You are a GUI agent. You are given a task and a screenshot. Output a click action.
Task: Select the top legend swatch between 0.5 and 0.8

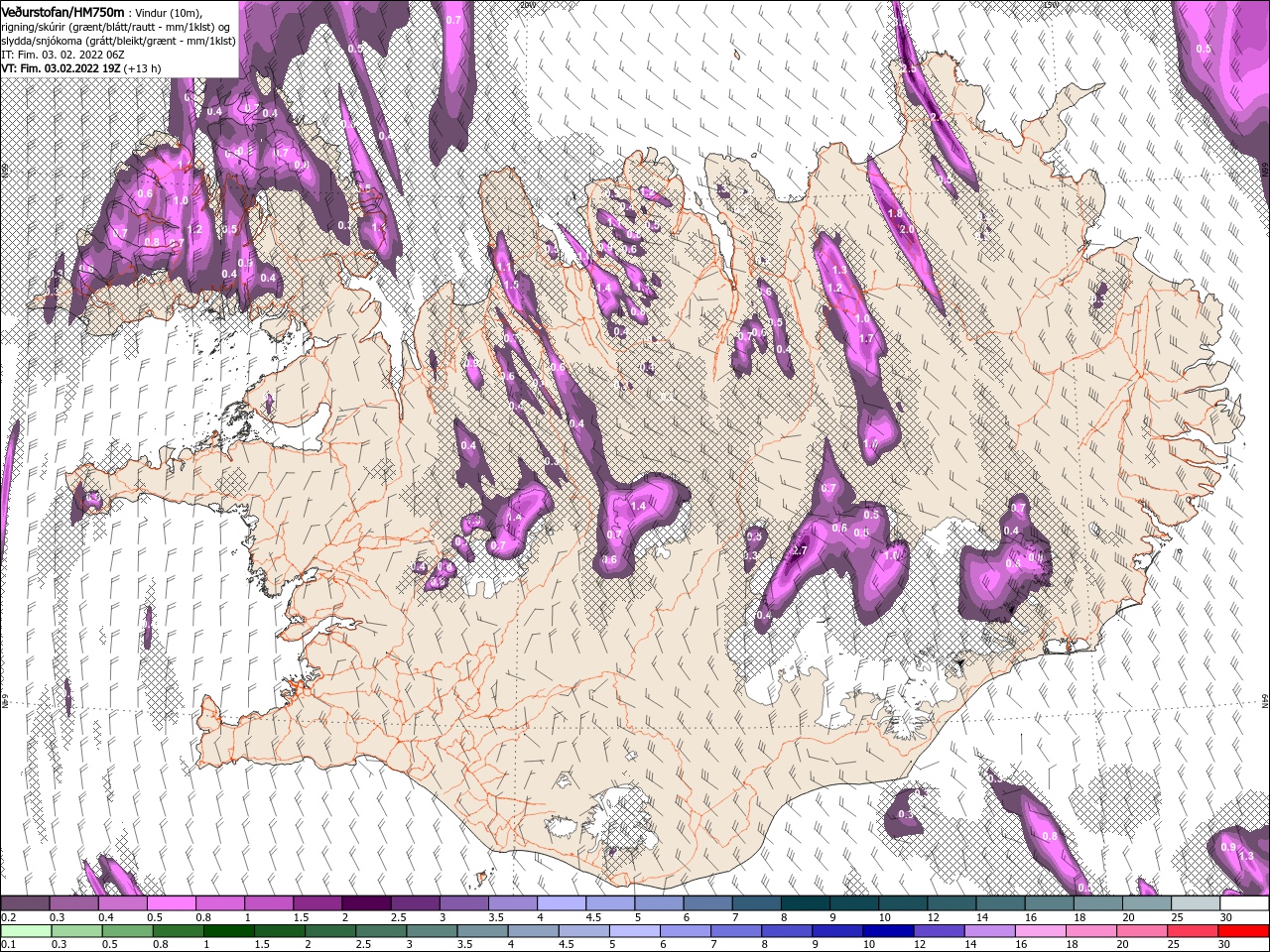[172, 902]
